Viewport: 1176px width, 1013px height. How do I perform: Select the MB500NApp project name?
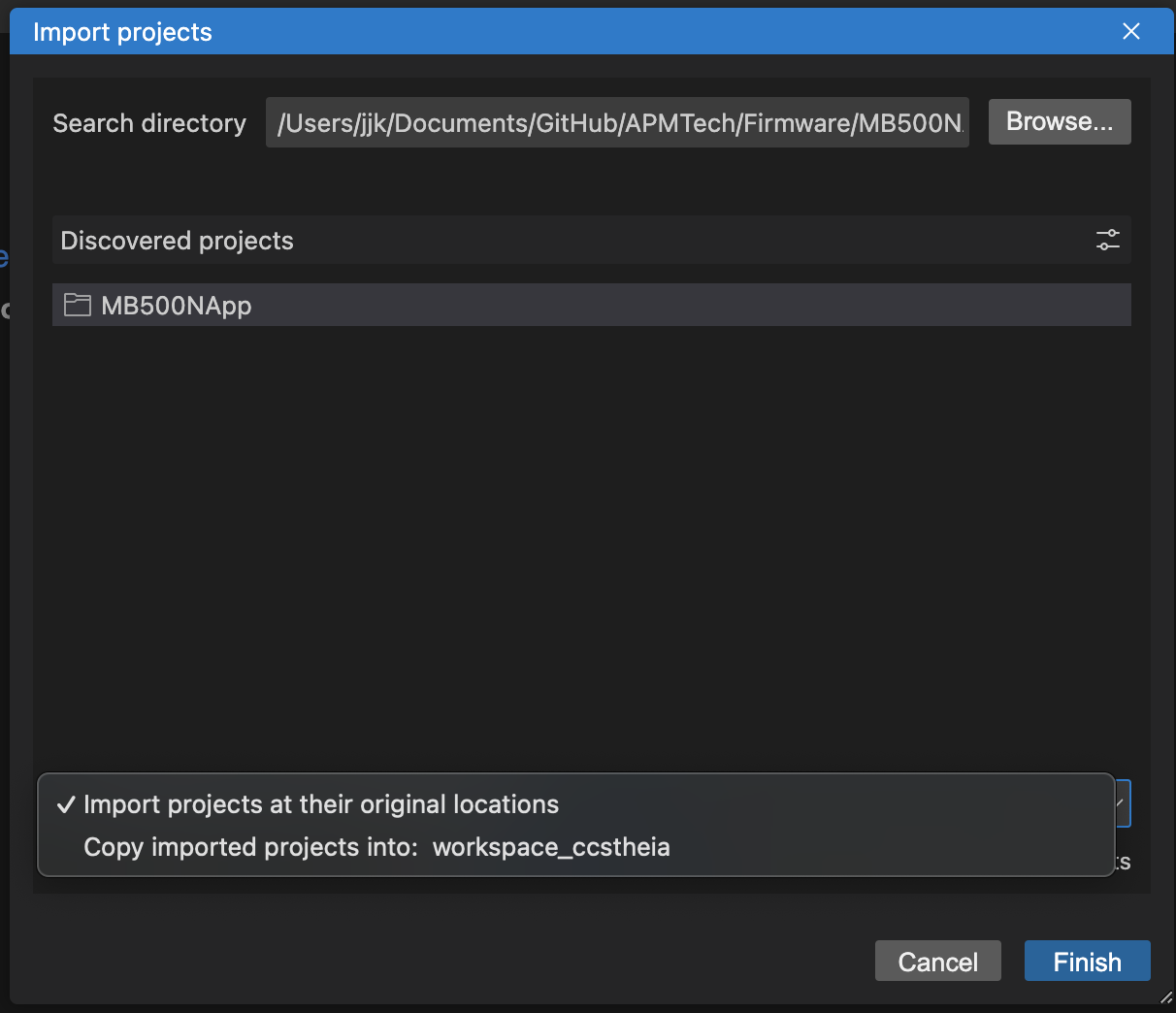177,306
